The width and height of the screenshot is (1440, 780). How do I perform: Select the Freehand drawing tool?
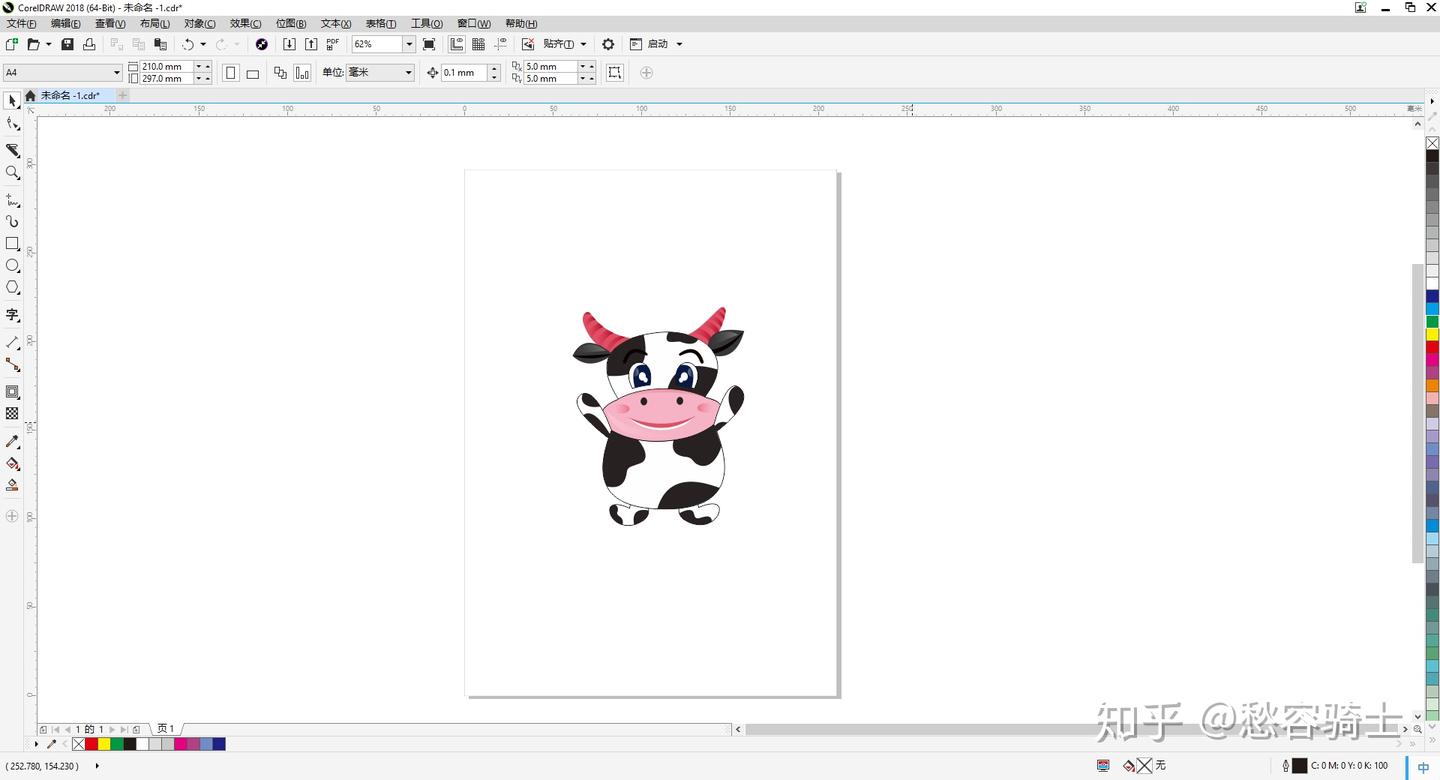click(x=12, y=200)
